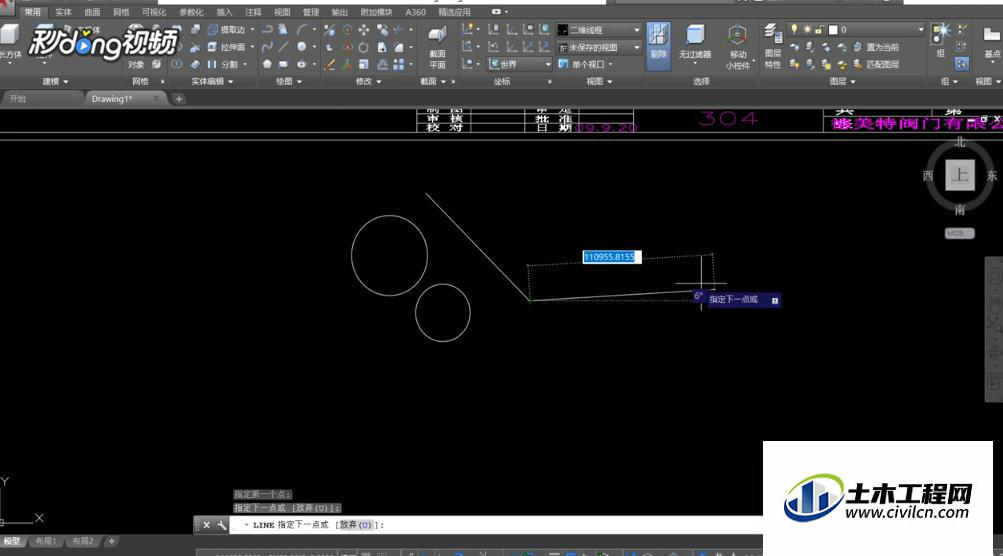Open the 单个视口 viewport configuration dropdown
Viewport: 1003px width, 556px height.
(586, 64)
